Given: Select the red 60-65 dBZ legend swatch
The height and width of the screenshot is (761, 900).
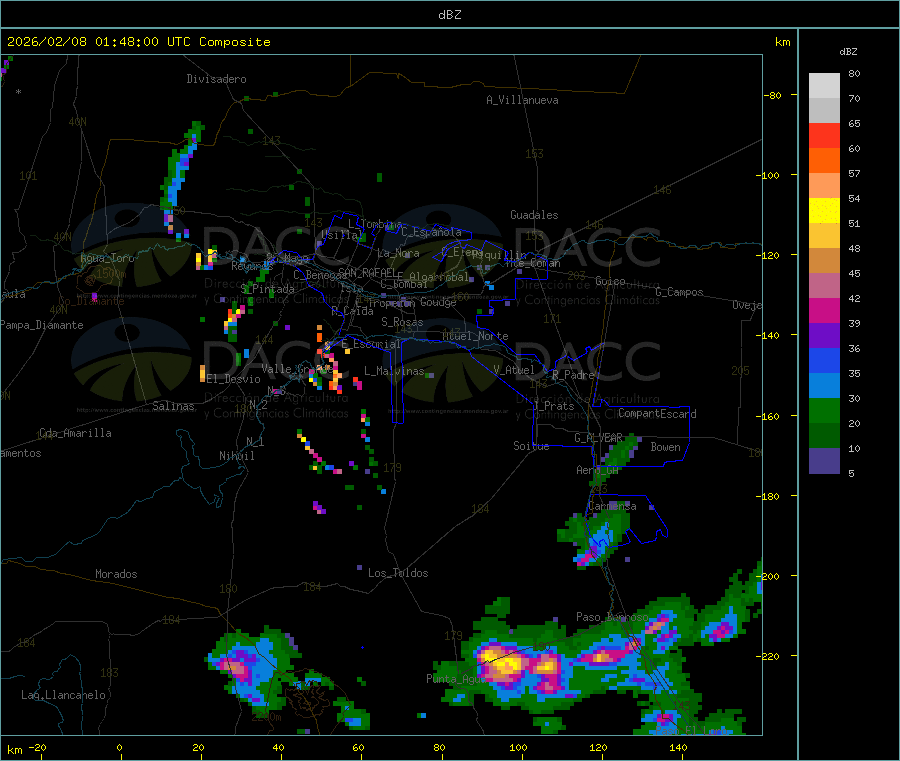Looking at the screenshot, I should pyautogui.click(x=824, y=135).
